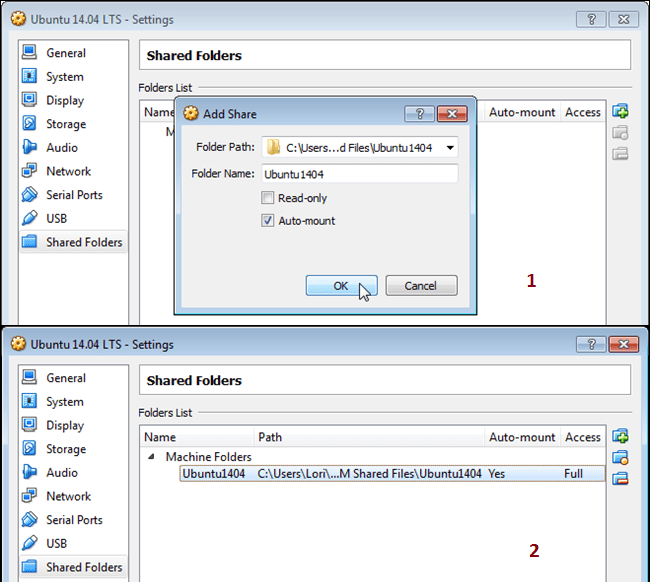Click Access column header in top window
The image size is (651, 582).
click(x=582, y=112)
